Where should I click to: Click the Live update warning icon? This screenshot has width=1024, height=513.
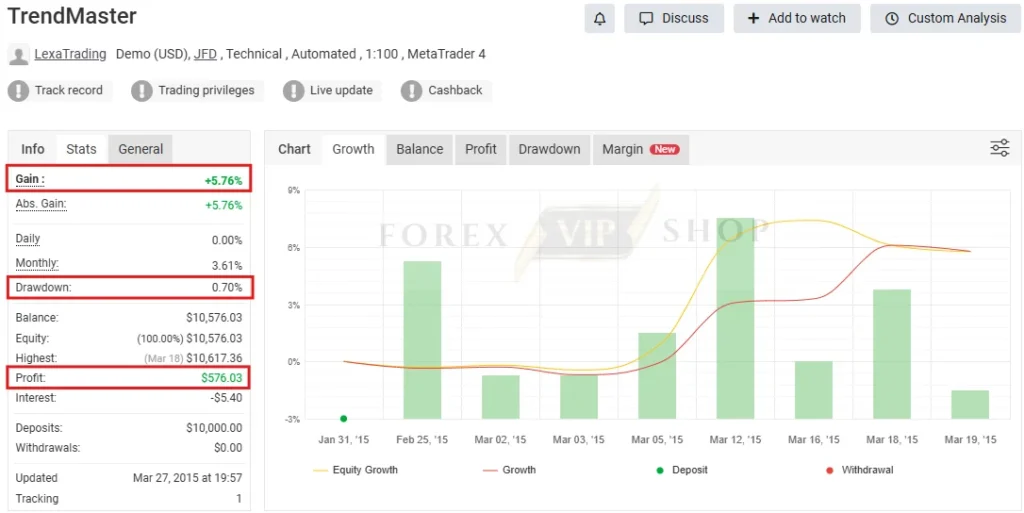pyautogui.click(x=294, y=91)
